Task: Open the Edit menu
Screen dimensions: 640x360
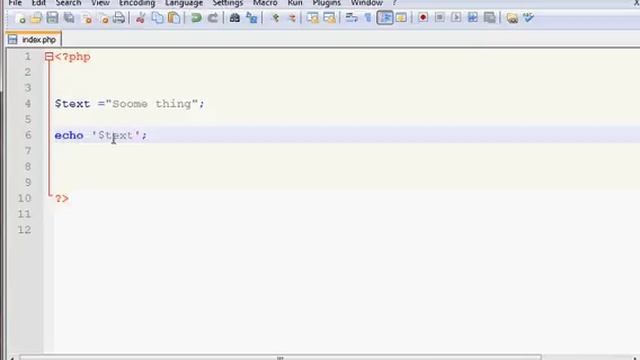Action: [x=39, y=3]
